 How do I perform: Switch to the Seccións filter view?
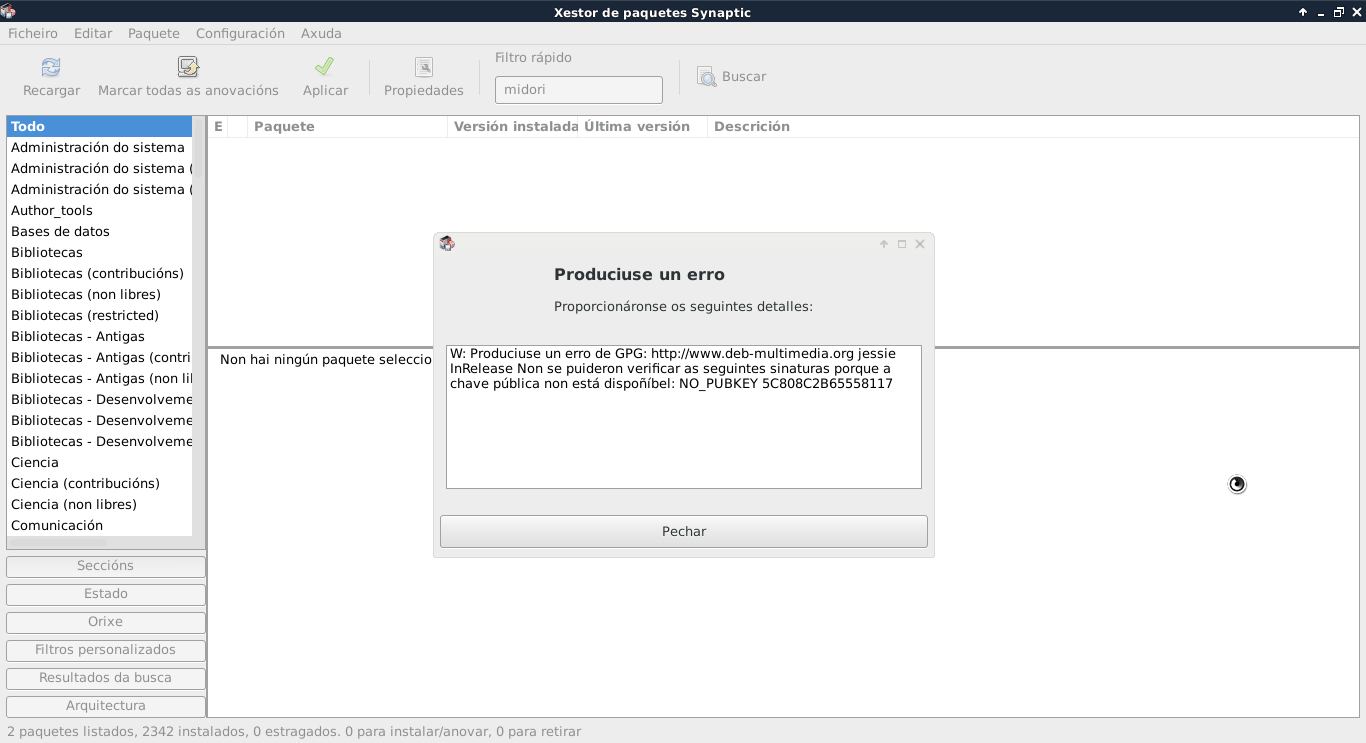coord(105,566)
